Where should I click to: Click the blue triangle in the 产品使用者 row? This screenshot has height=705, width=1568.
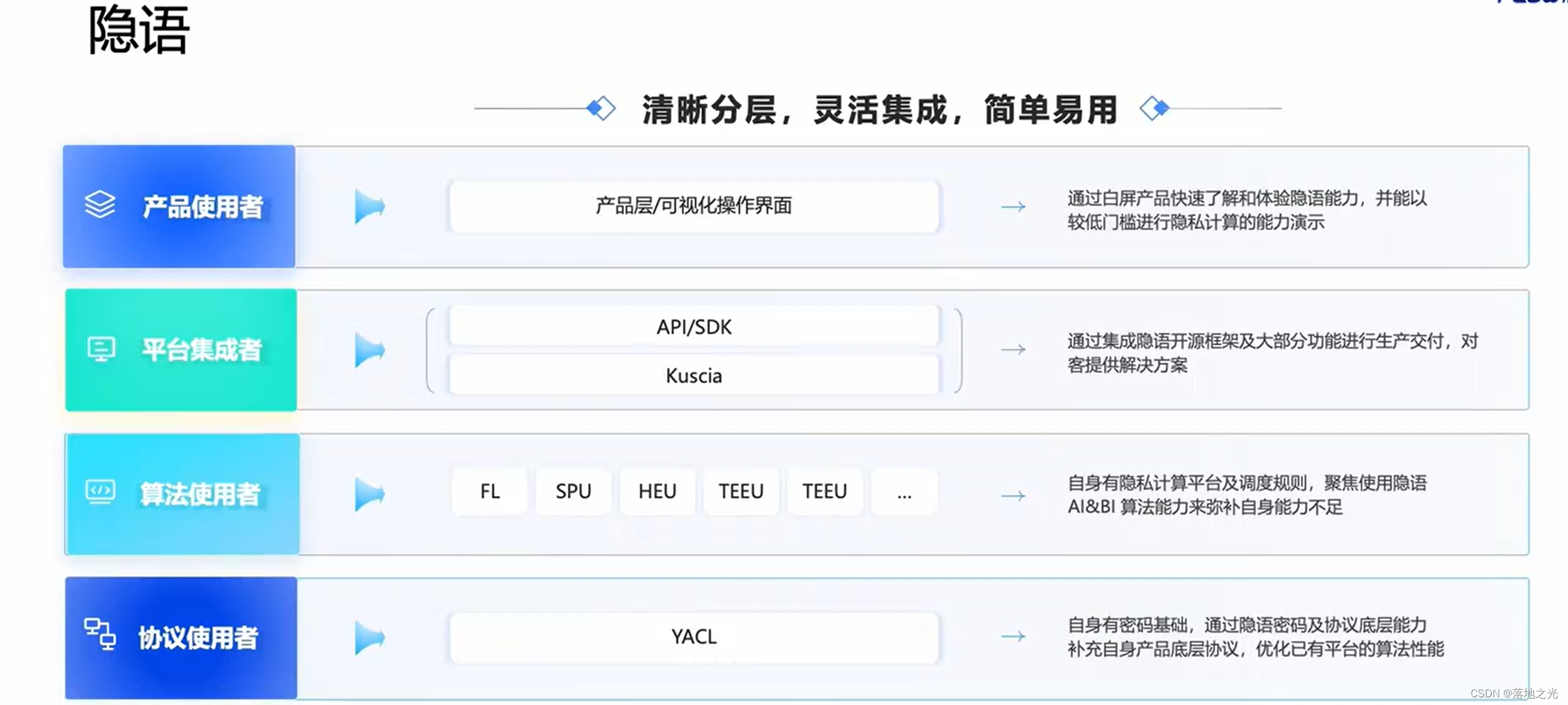pyautogui.click(x=369, y=207)
